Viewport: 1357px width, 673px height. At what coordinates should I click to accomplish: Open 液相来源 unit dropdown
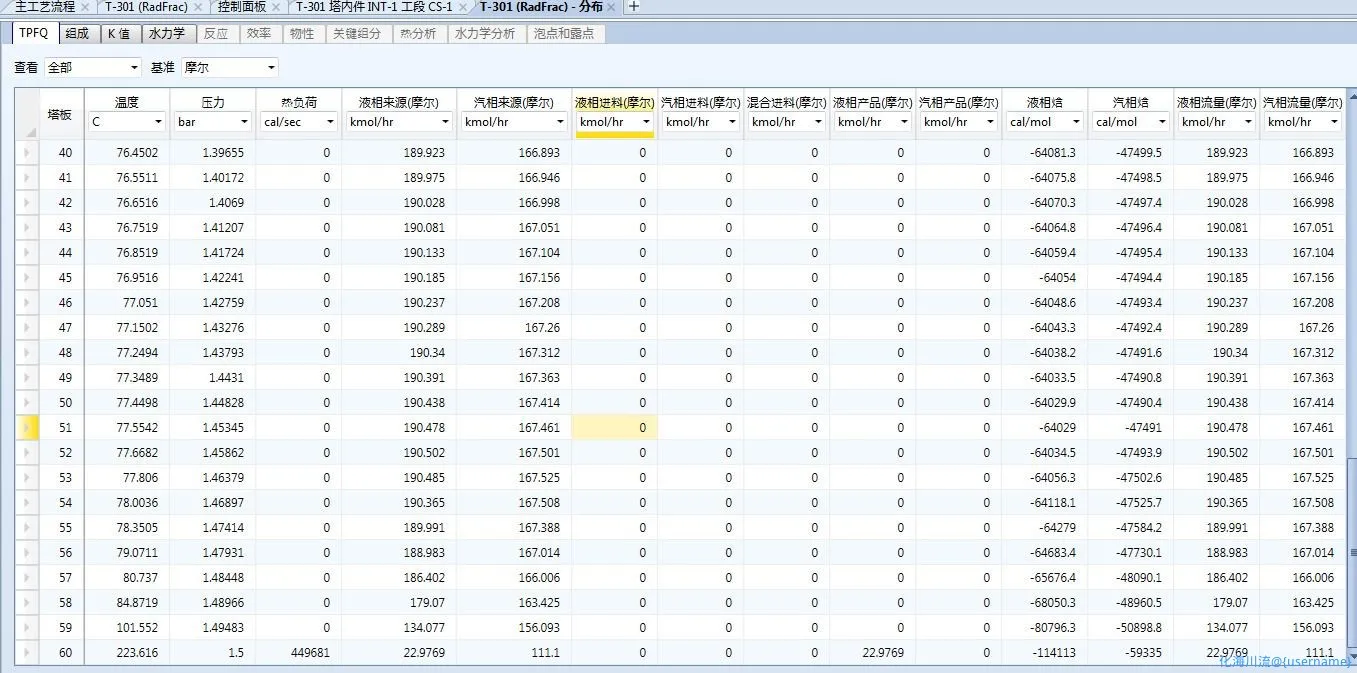pos(398,122)
